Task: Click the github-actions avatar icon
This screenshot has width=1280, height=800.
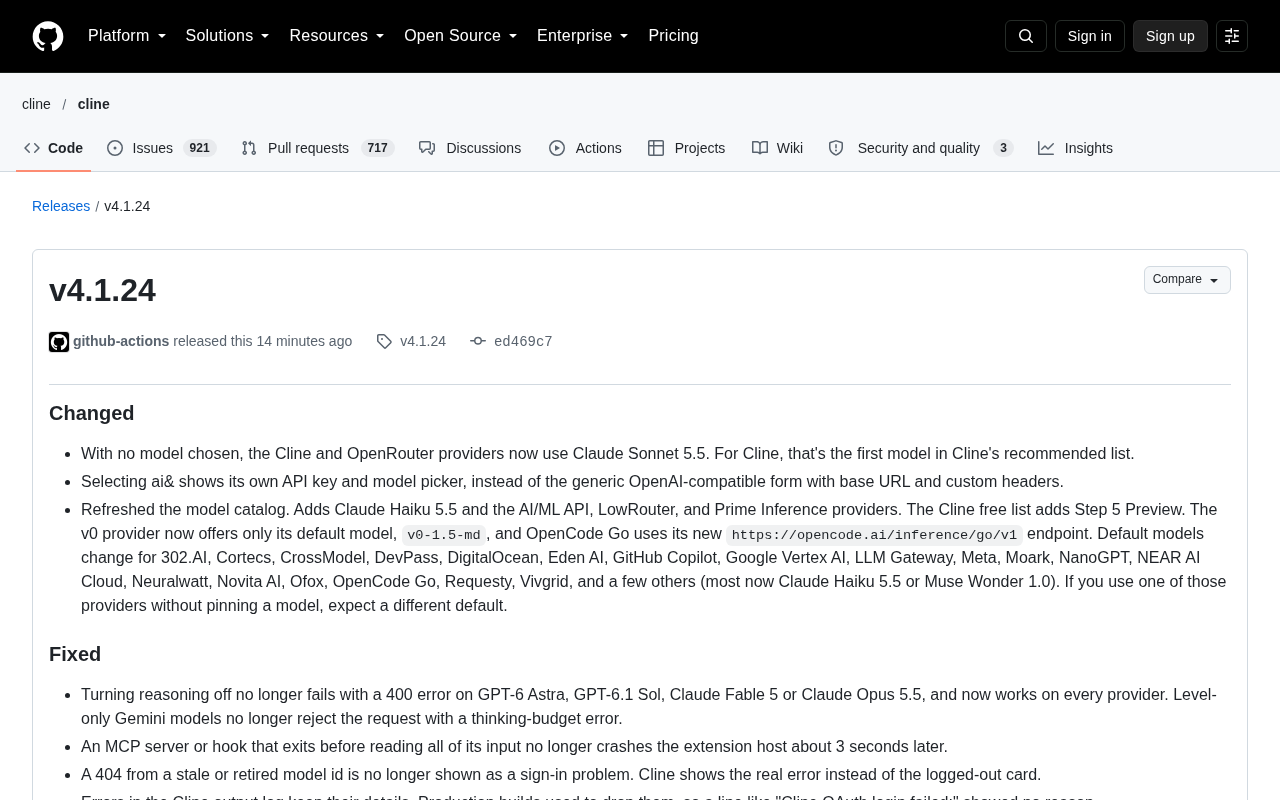Action: pyautogui.click(x=59, y=342)
